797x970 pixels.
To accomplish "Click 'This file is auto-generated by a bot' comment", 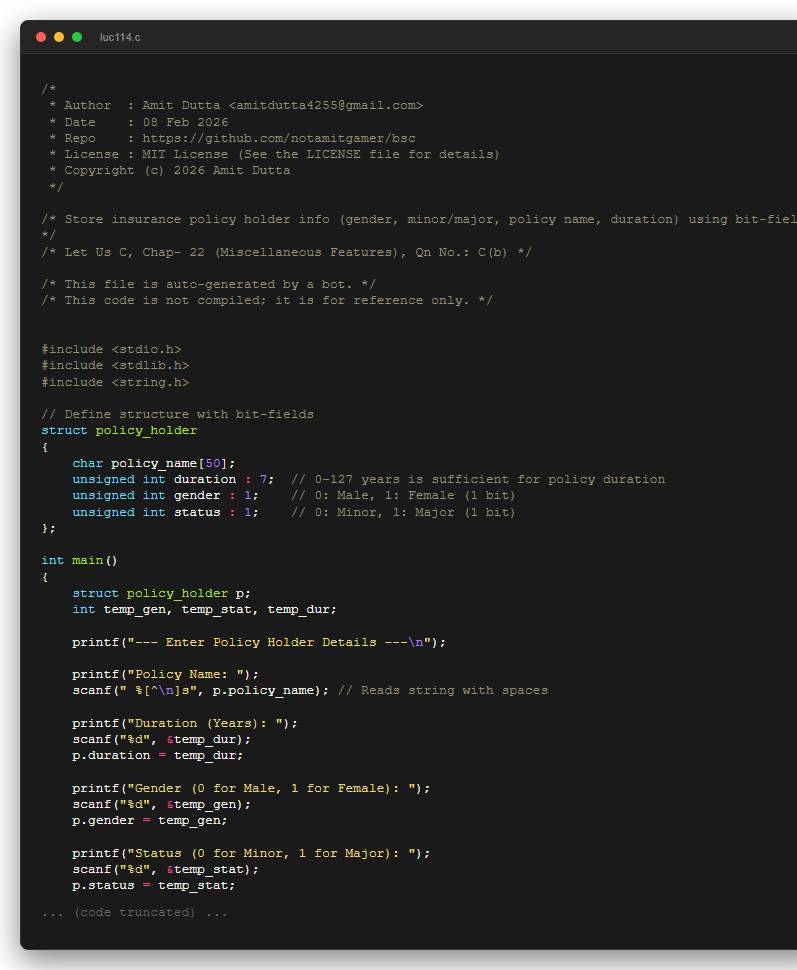I will (209, 284).
